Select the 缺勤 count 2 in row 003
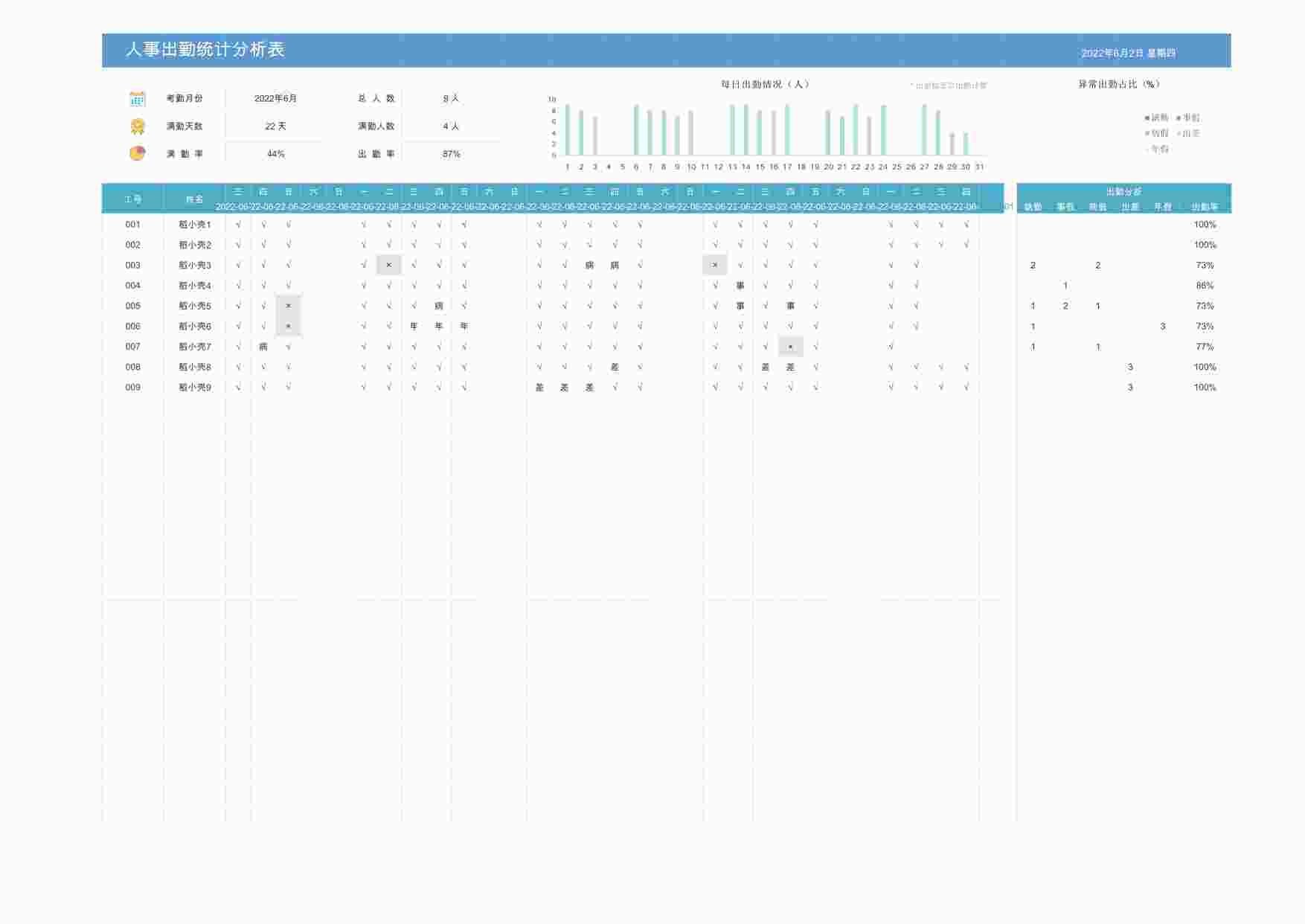Image resolution: width=1305 pixels, height=924 pixels. [1033, 266]
